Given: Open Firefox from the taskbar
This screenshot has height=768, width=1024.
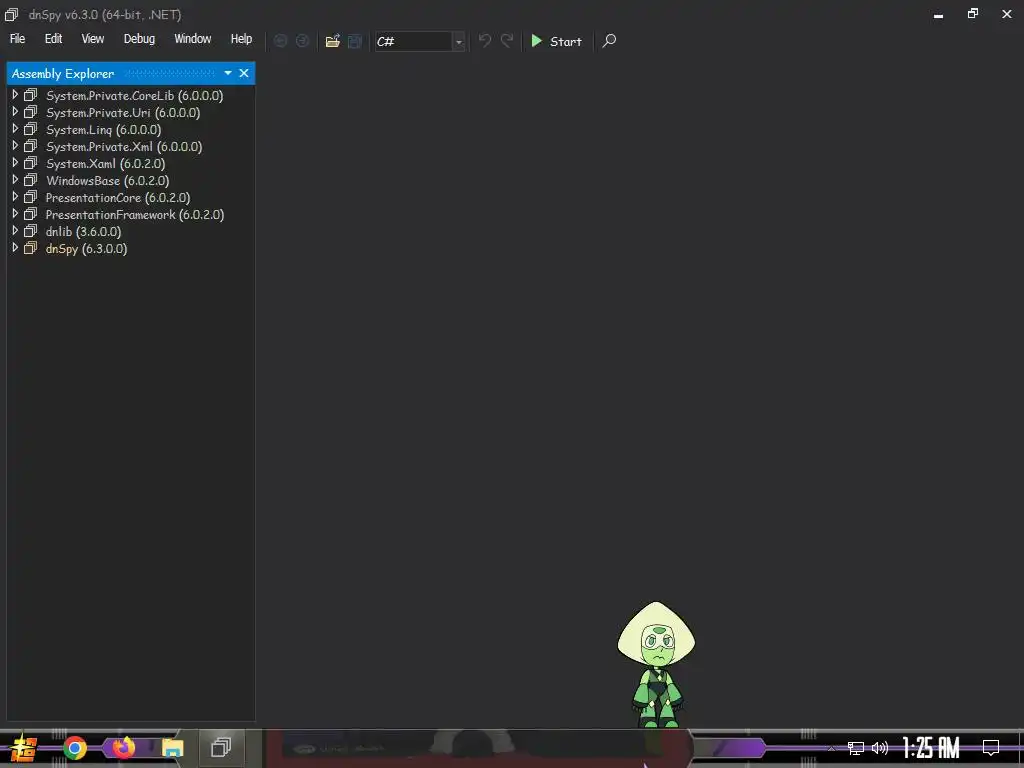Looking at the screenshot, I should [123, 747].
